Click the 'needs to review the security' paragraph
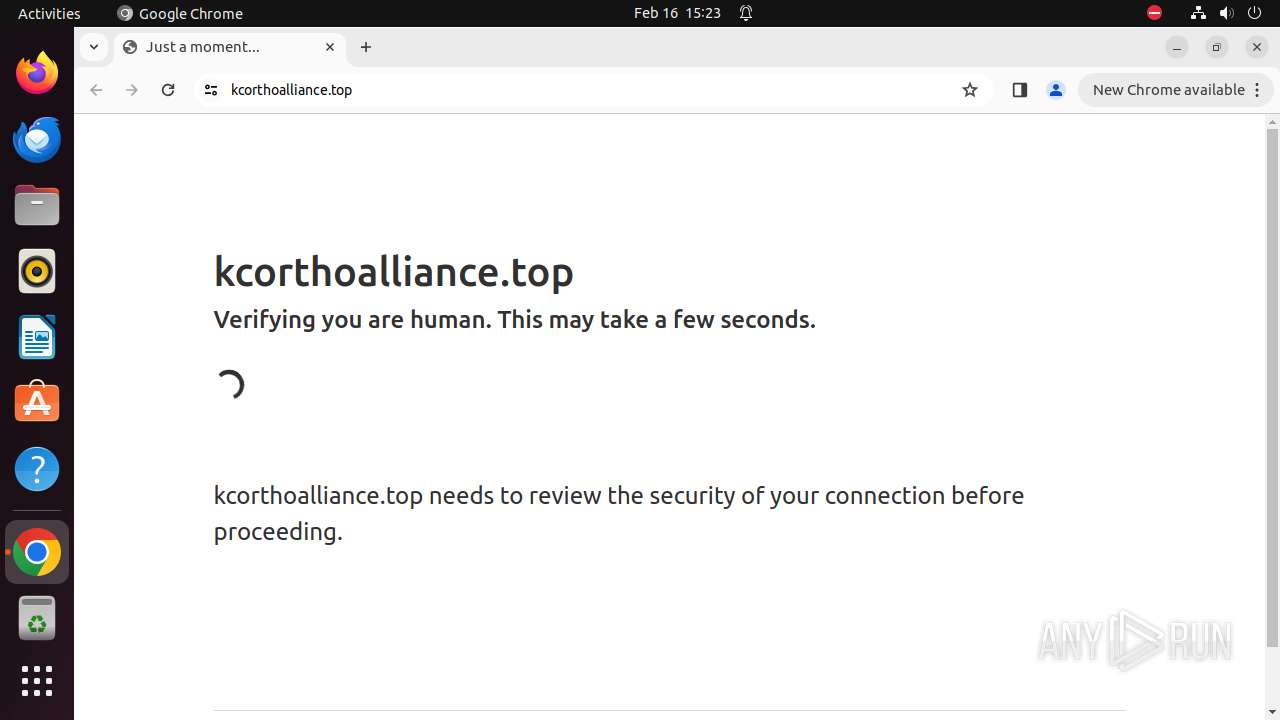The height and width of the screenshot is (720, 1280). coord(619,513)
